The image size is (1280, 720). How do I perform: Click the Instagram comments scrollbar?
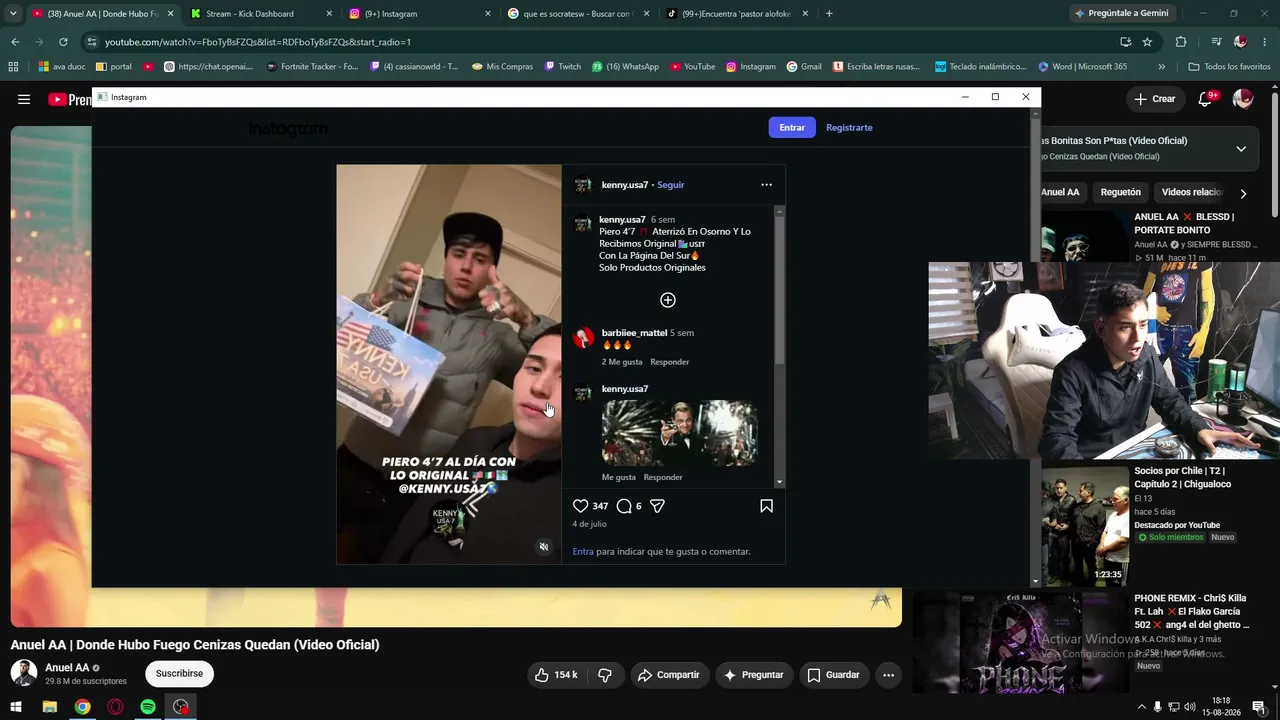tap(780, 290)
